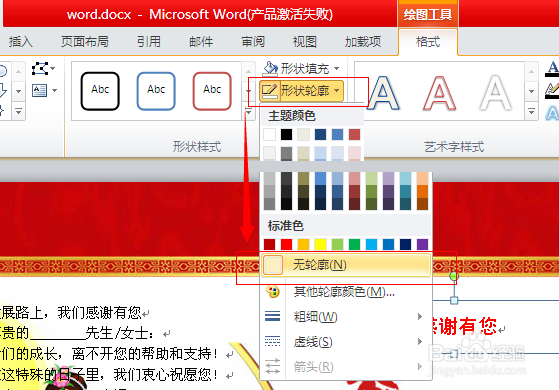Pick the standard green color swatch
This screenshot has width=559, height=390.
(354, 245)
